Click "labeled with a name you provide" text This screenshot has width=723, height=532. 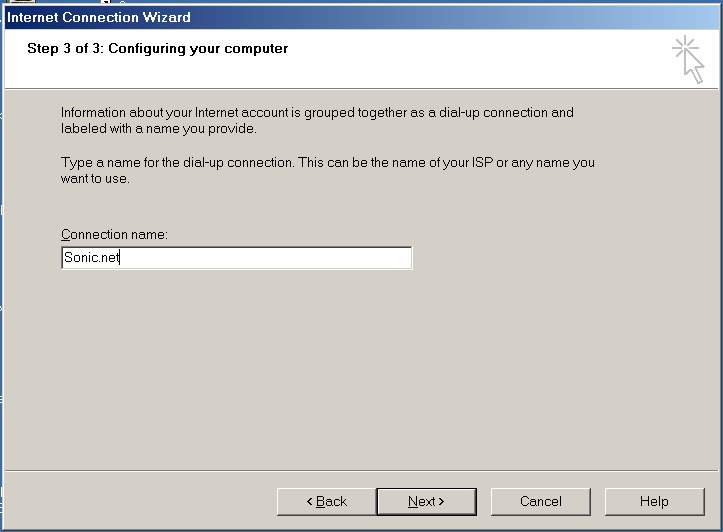[x=158, y=129]
